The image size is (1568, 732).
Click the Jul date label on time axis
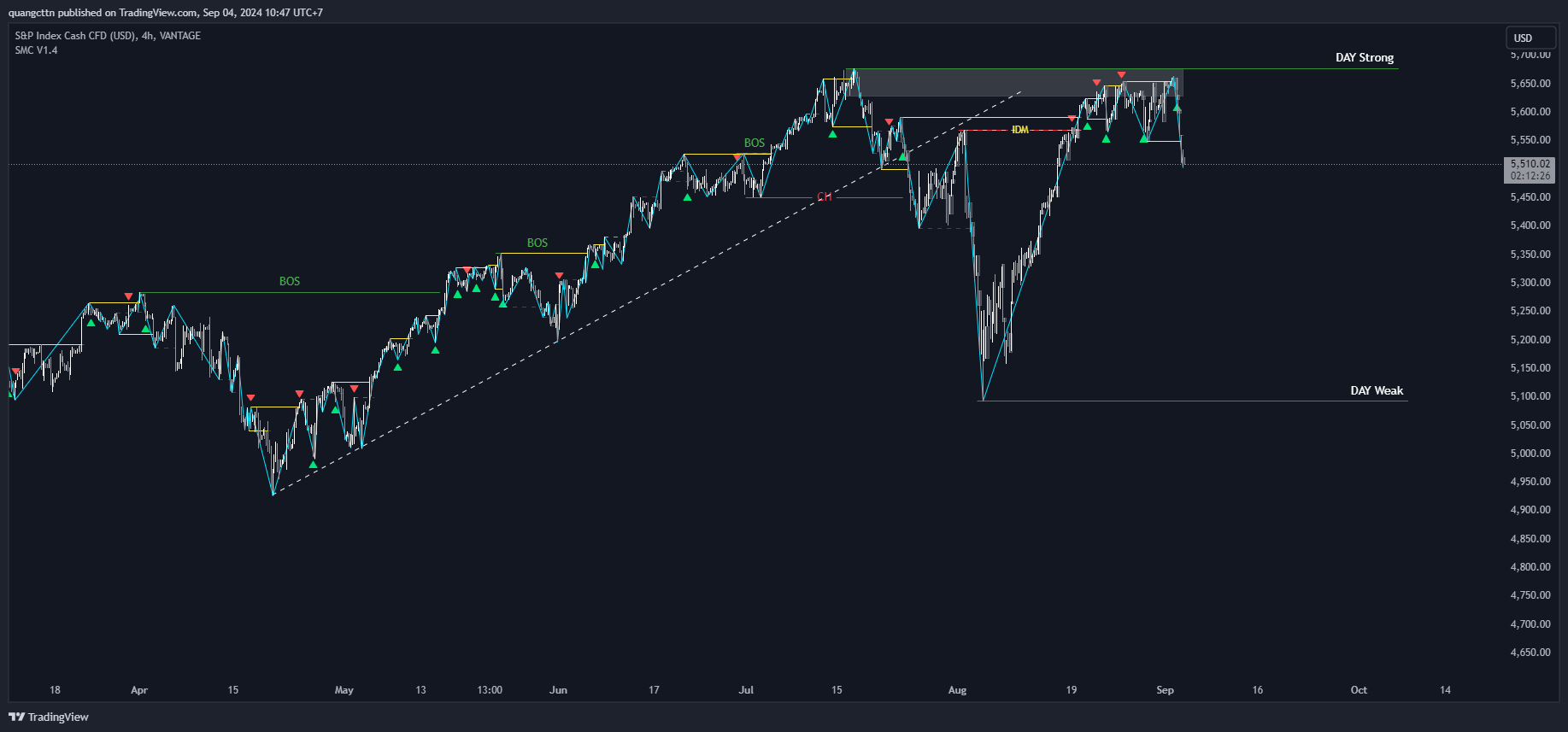pos(746,690)
